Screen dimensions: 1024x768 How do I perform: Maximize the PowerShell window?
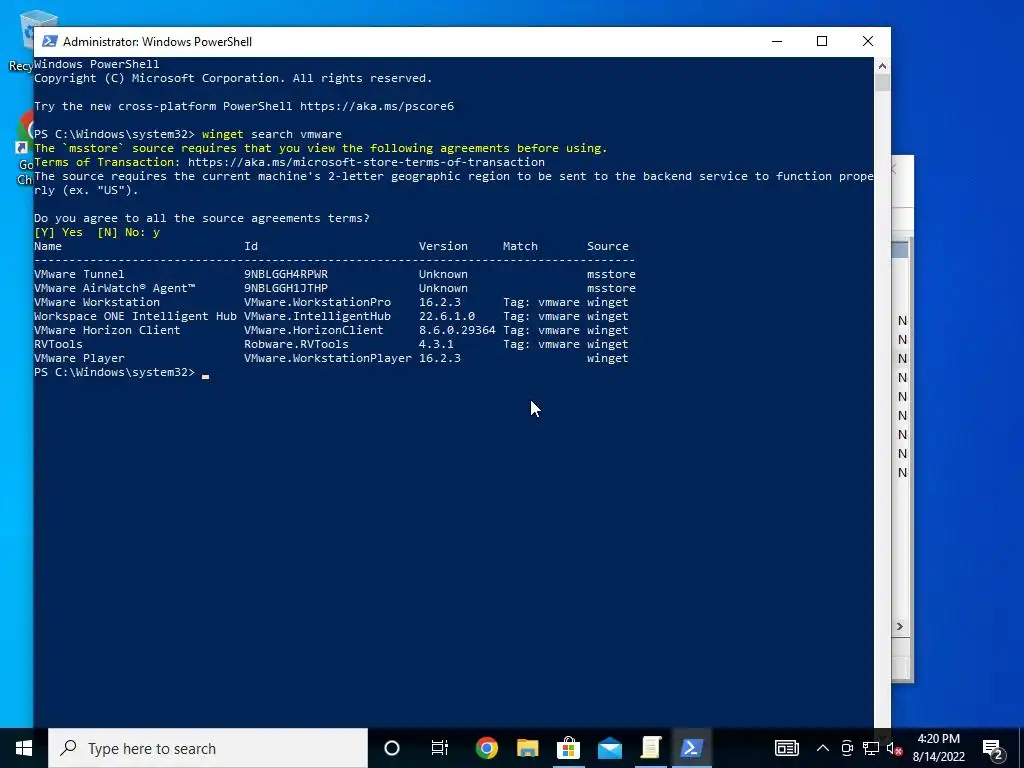click(822, 41)
